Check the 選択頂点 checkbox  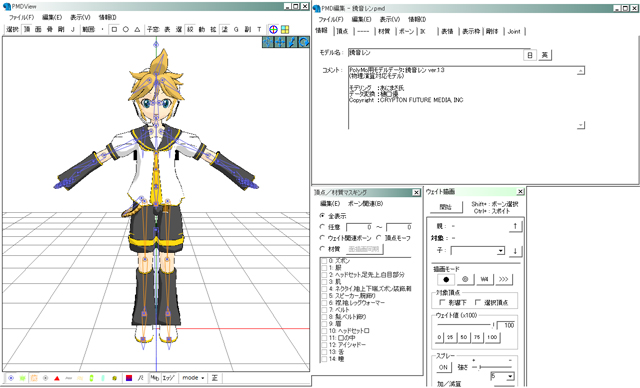pyautogui.click(x=478, y=302)
